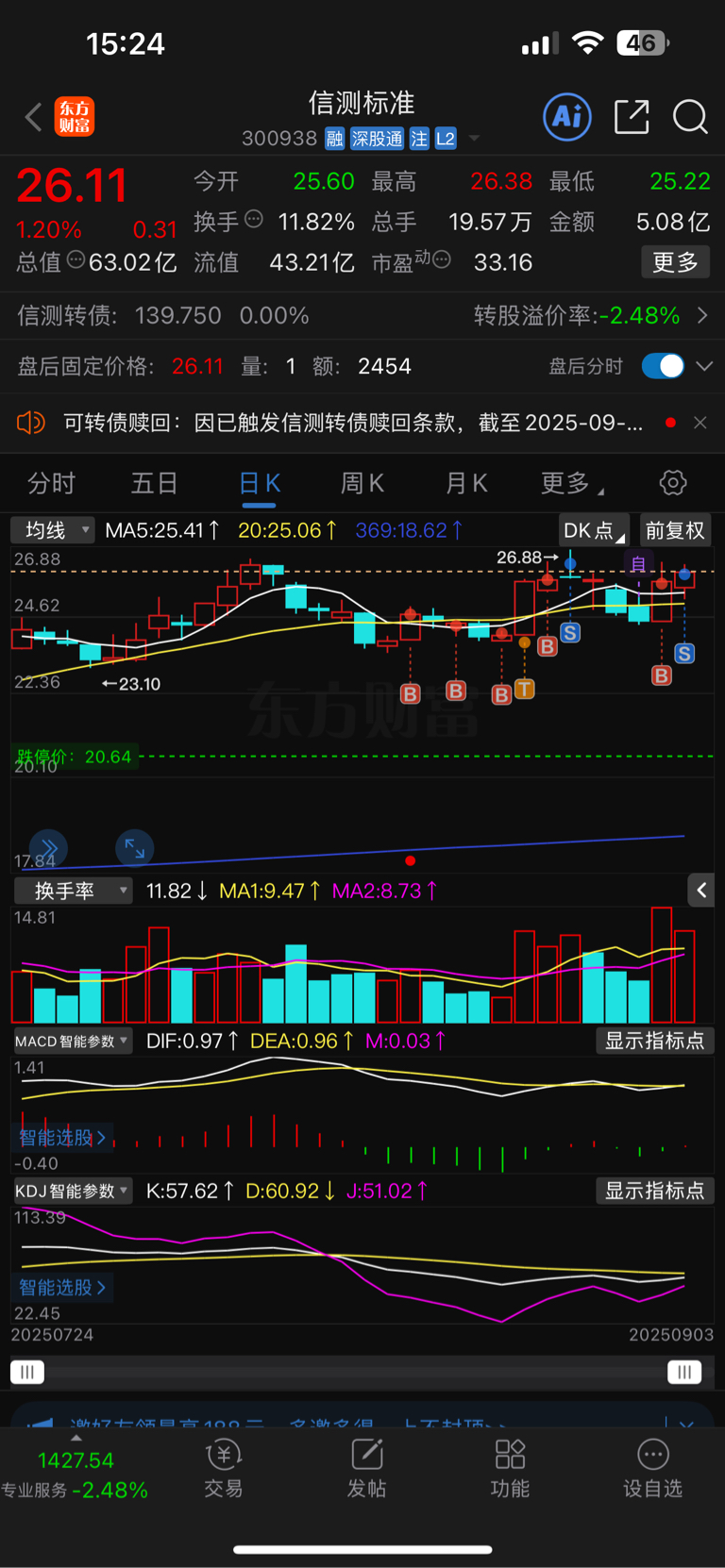Image resolution: width=725 pixels, height=1568 pixels.
Task: Open 均线 indicator dropdown
Action: tap(53, 530)
